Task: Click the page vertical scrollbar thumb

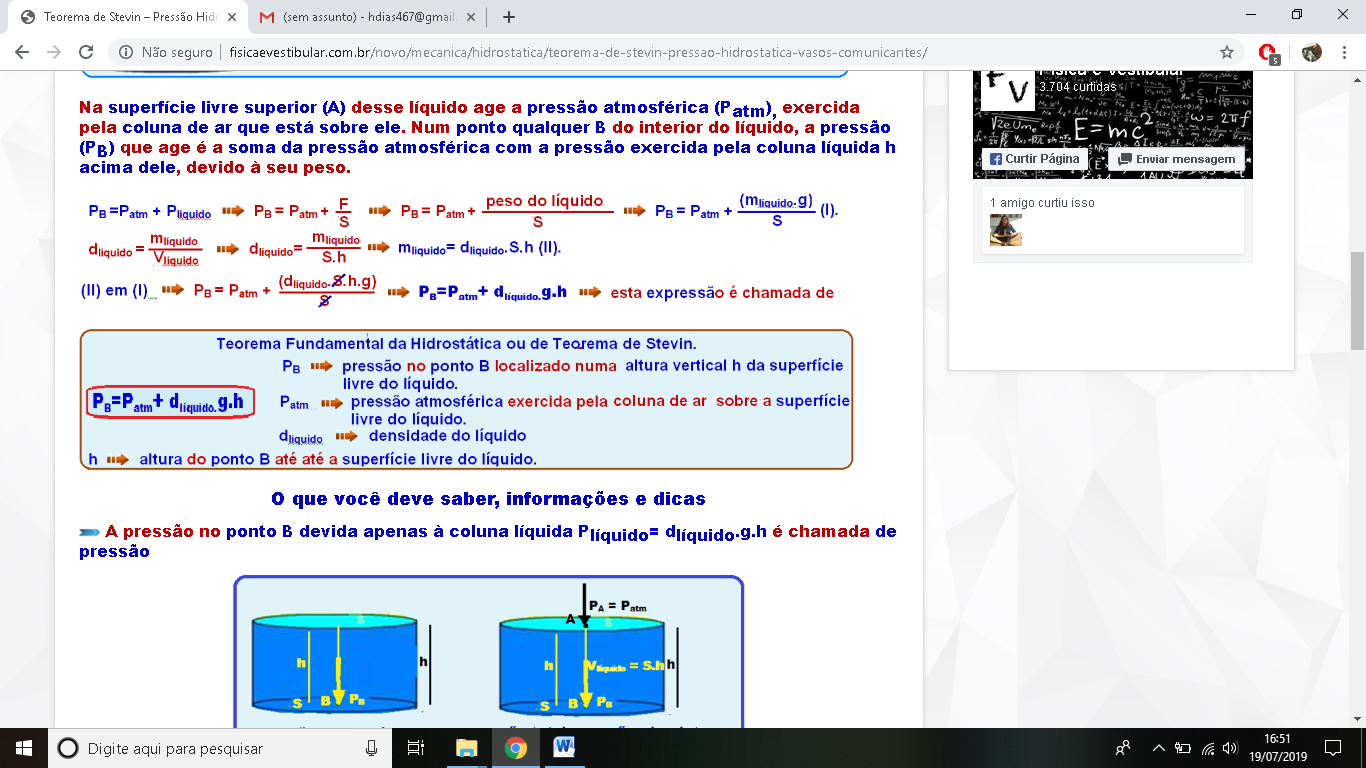Action: tap(1357, 300)
